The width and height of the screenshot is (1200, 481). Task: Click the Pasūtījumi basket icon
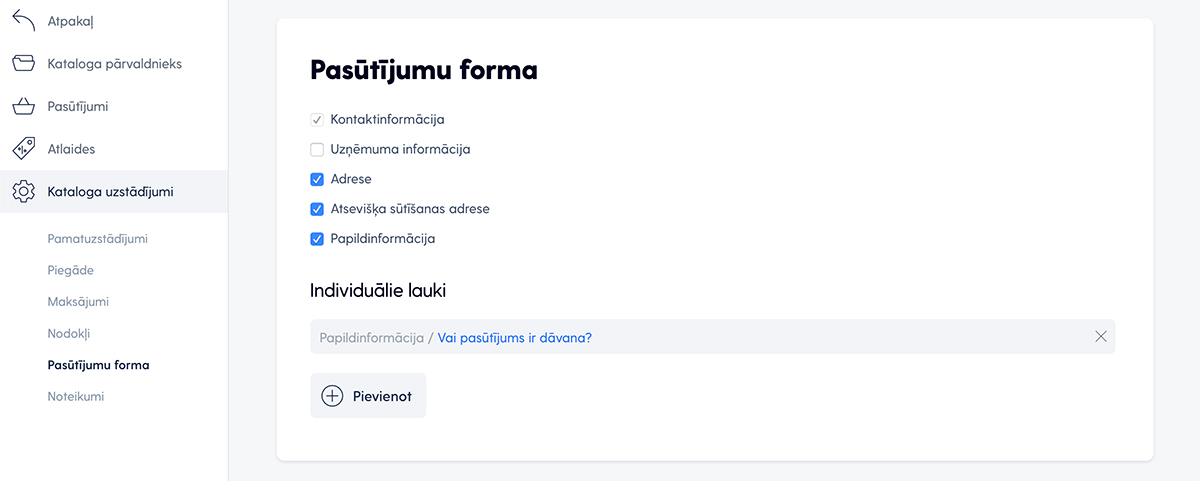(23, 106)
